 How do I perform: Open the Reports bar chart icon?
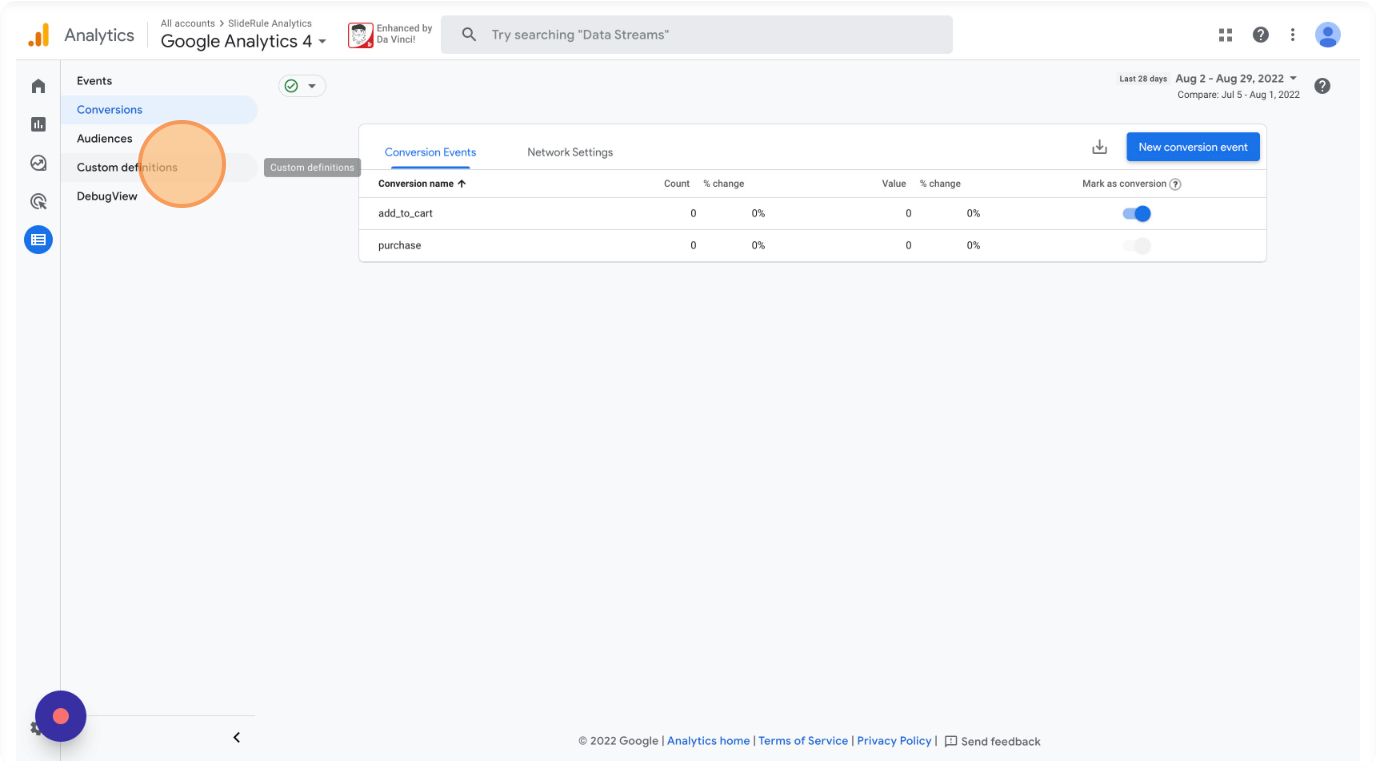[x=38, y=125]
